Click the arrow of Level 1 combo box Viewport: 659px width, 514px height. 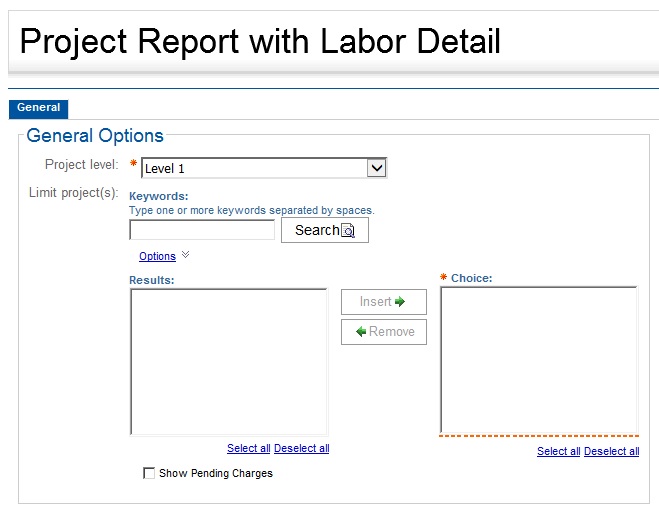(x=376, y=169)
